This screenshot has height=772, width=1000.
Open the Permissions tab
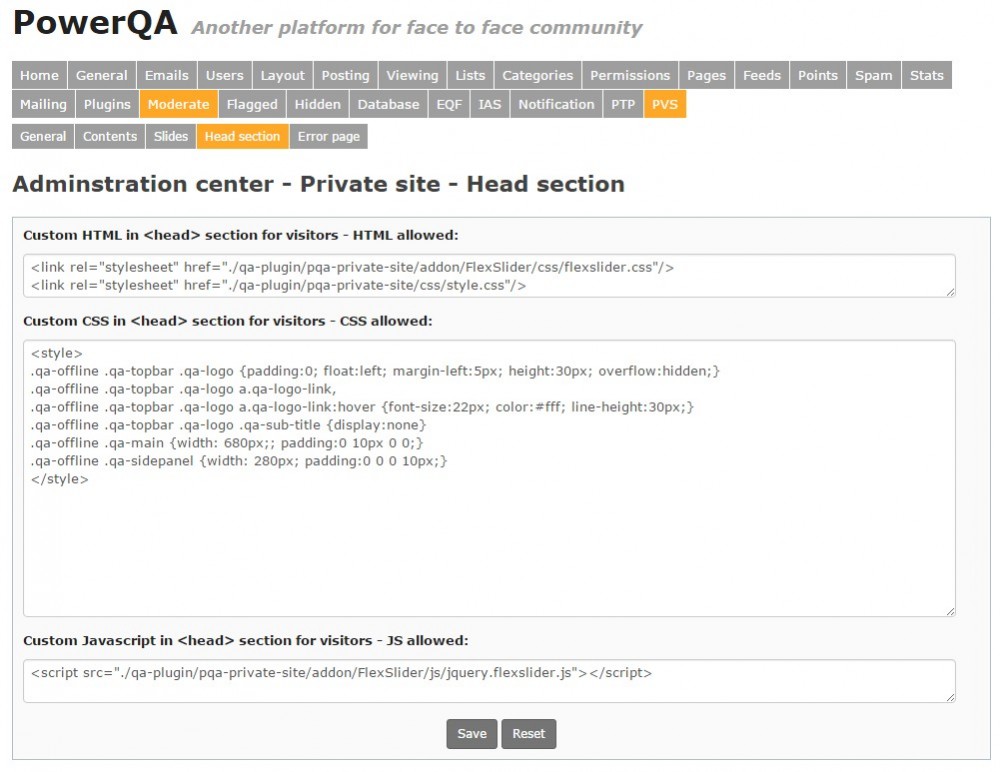point(630,75)
